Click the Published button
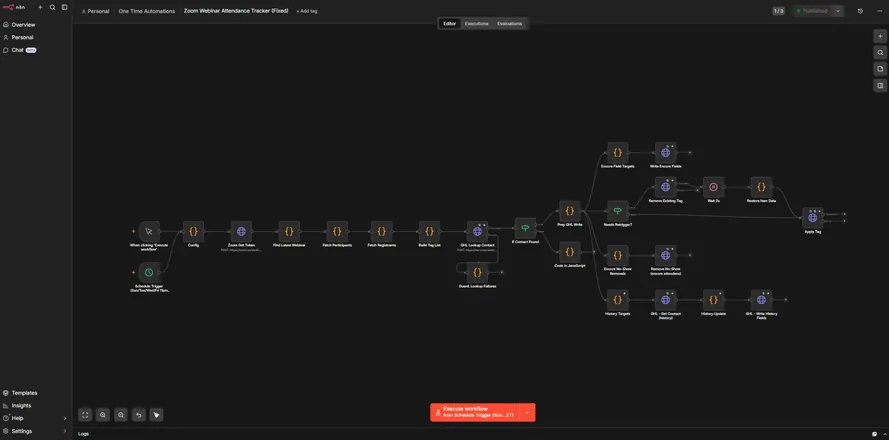The width and height of the screenshot is (889, 440). coord(812,11)
